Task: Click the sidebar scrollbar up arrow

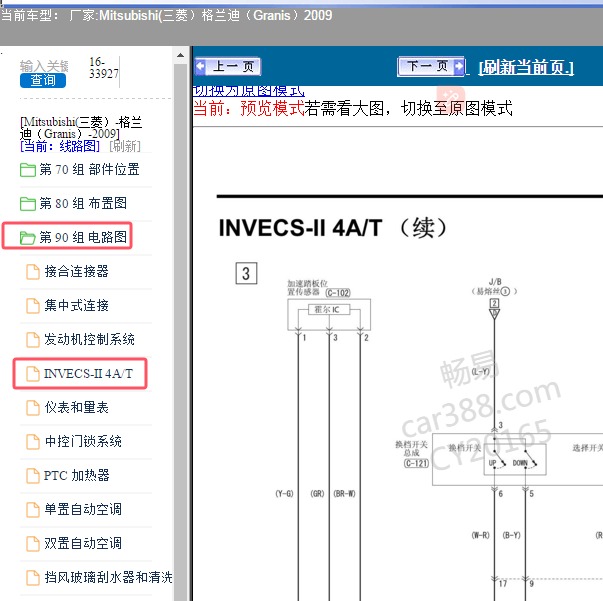Action: click(x=180, y=55)
